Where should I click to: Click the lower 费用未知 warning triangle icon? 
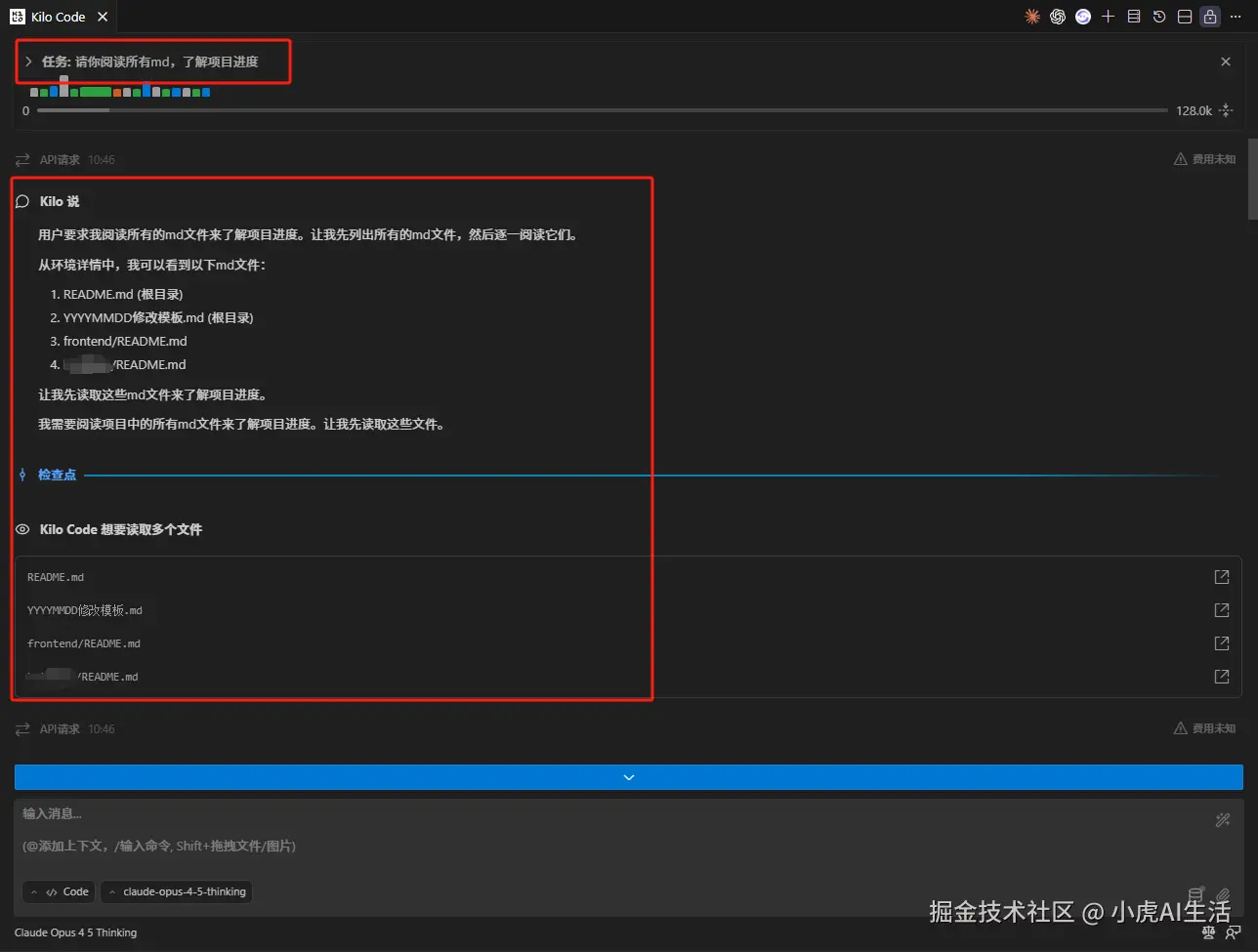(1181, 728)
